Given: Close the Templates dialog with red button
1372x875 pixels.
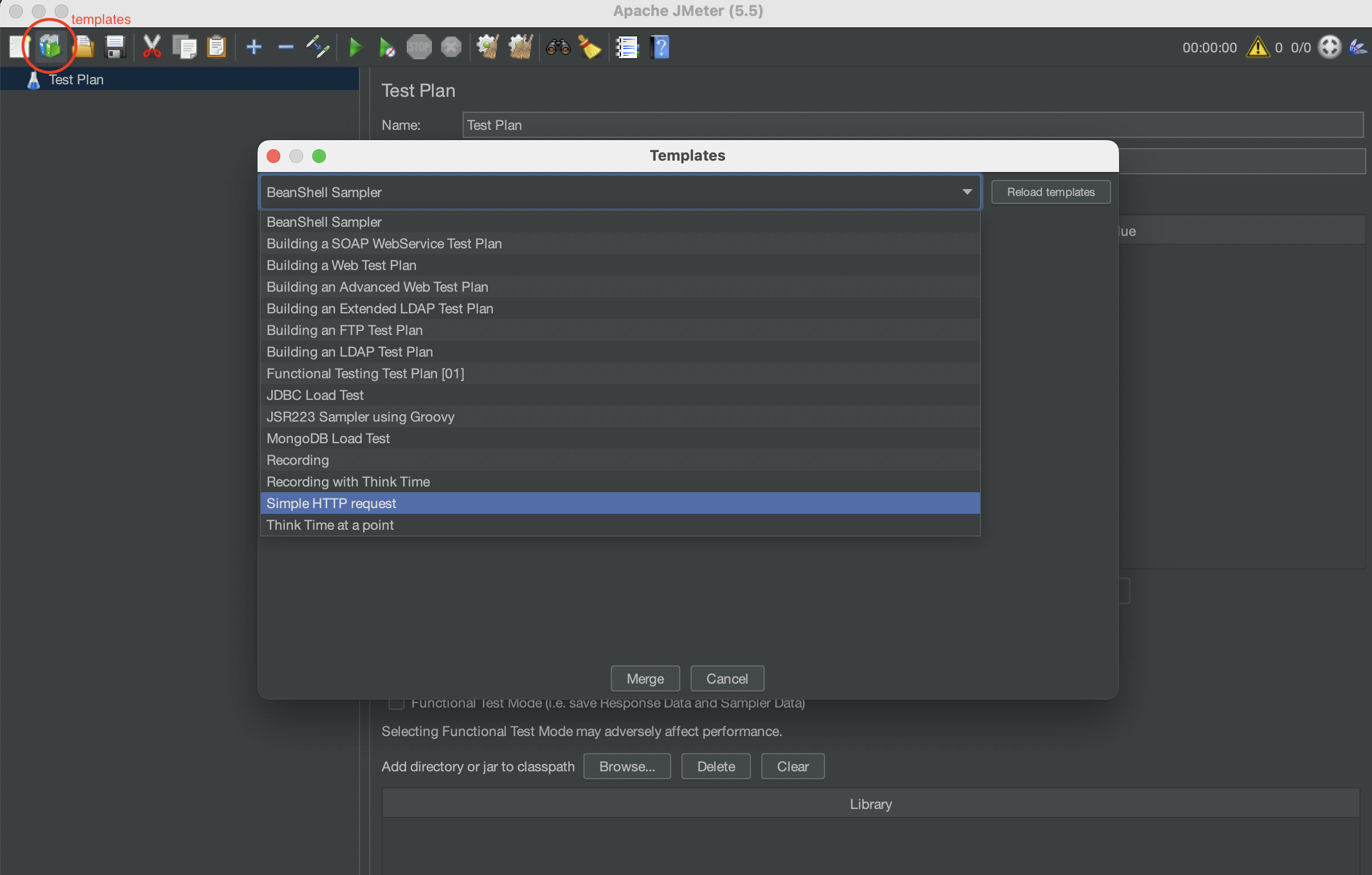Looking at the screenshot, I should coord(273,156).
